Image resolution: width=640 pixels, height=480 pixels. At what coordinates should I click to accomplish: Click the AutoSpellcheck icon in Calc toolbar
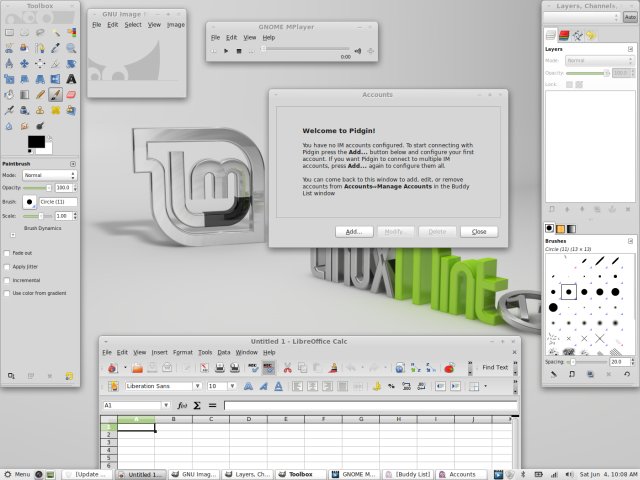(268, 368)
